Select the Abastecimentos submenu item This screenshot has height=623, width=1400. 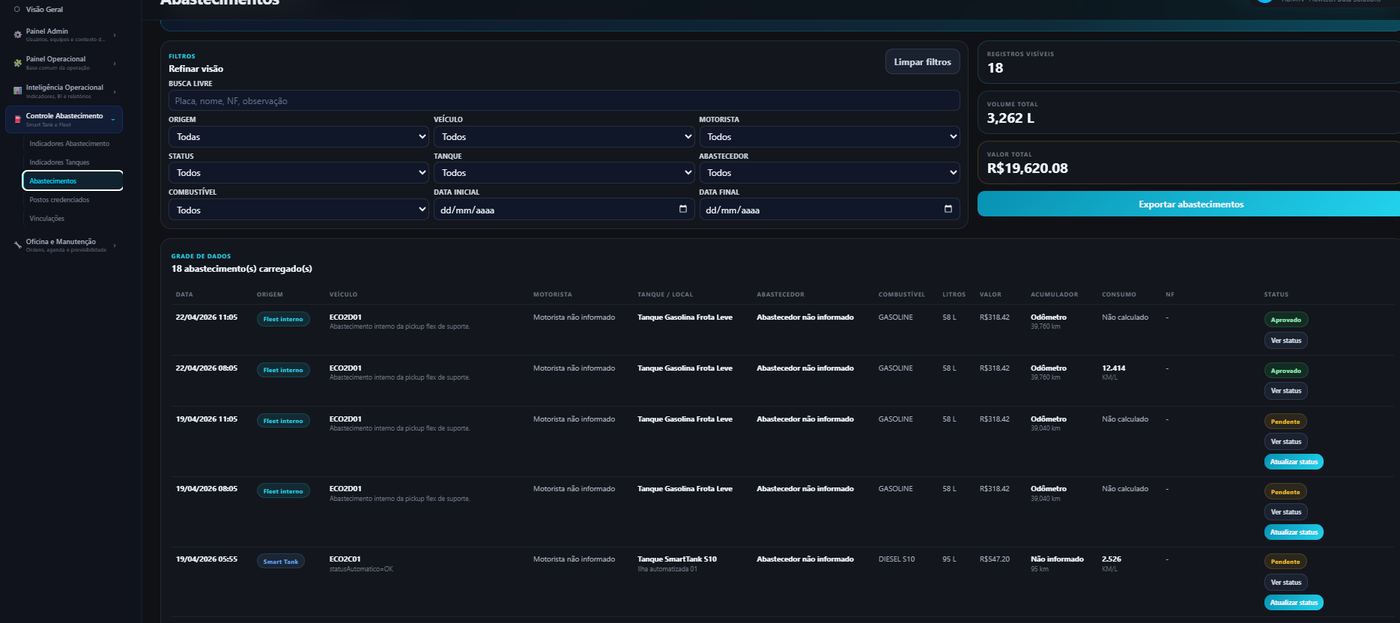pyautogui.click(x=72, y=181)
